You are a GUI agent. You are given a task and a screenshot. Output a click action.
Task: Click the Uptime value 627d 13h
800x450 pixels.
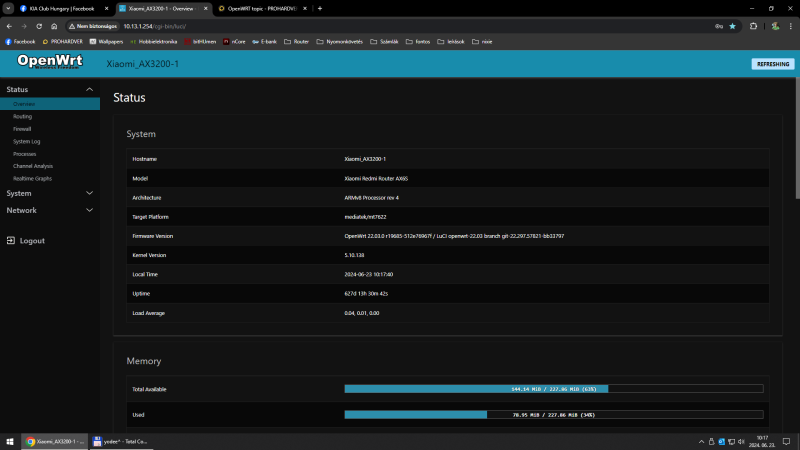(x=366, y=294)
